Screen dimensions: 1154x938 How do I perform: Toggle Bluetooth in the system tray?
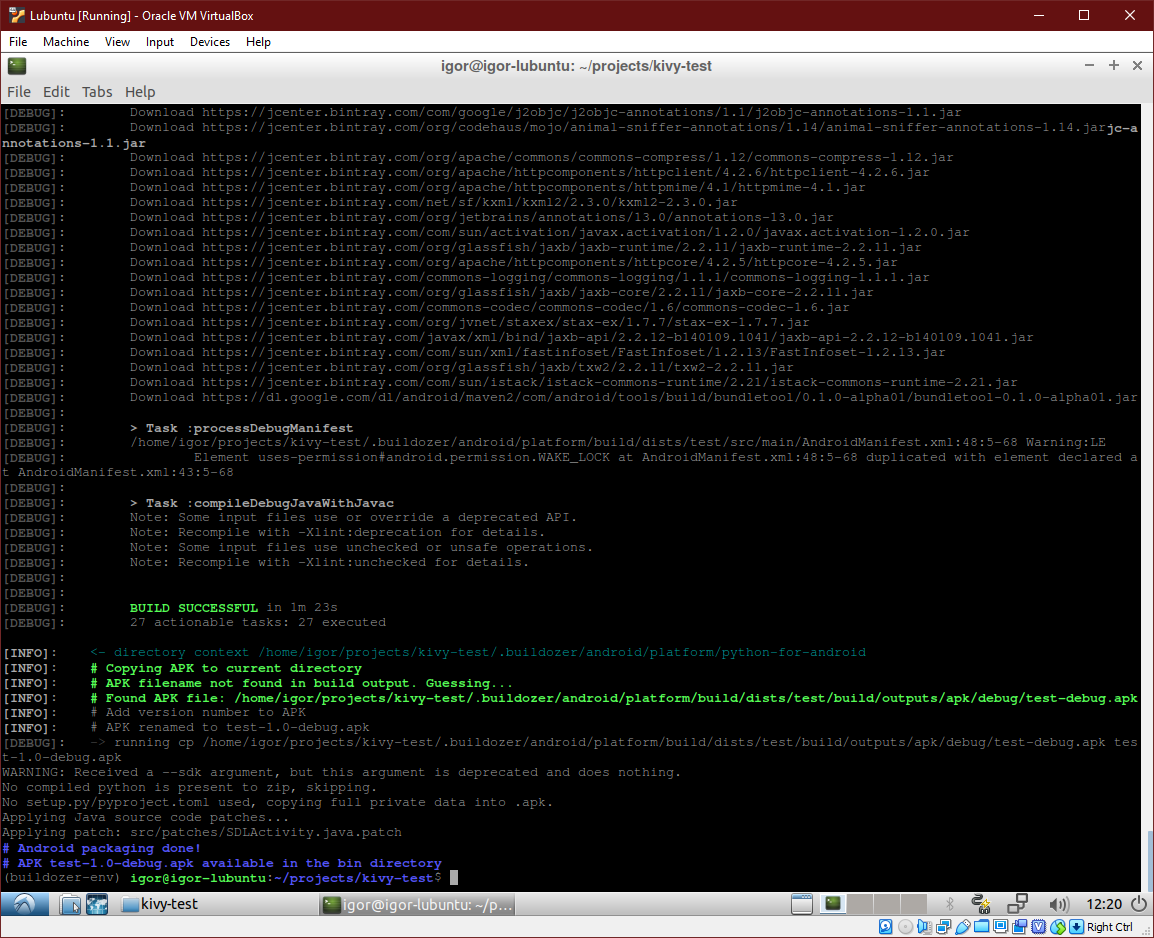pos(950,903)
